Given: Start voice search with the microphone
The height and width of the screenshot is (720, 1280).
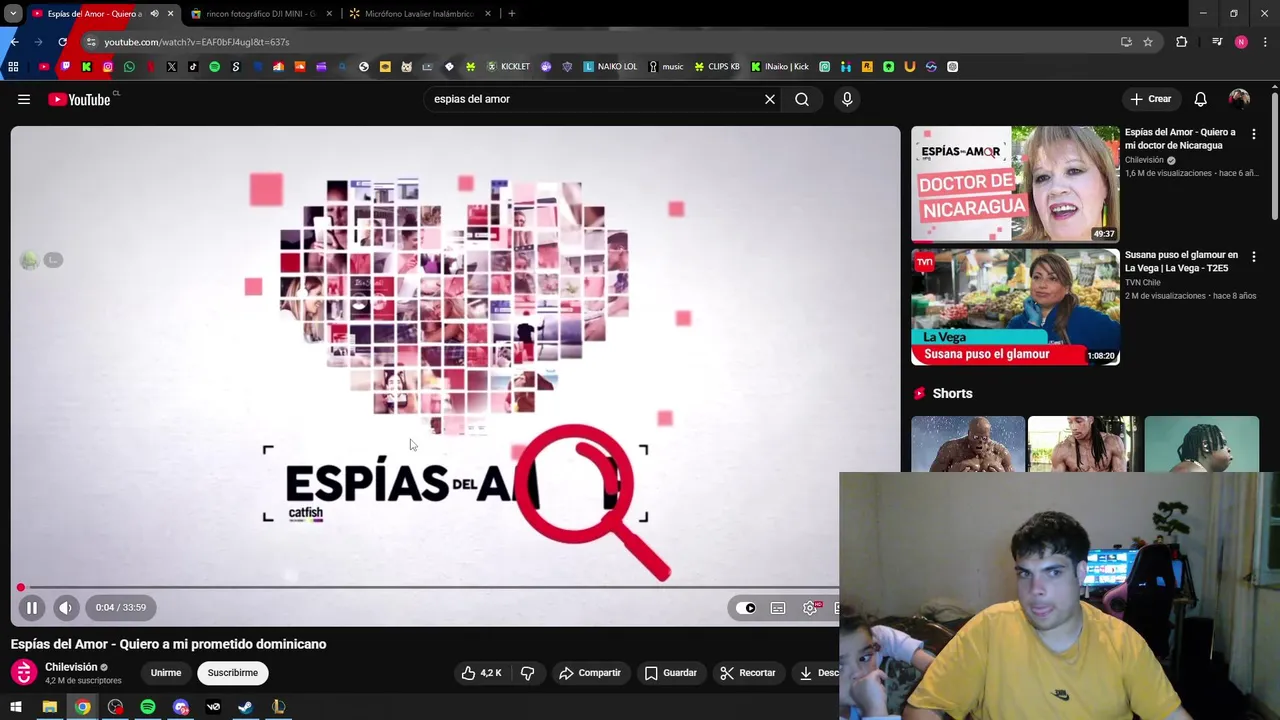Looking at the screenshot, I should click(x=847, y=99).
